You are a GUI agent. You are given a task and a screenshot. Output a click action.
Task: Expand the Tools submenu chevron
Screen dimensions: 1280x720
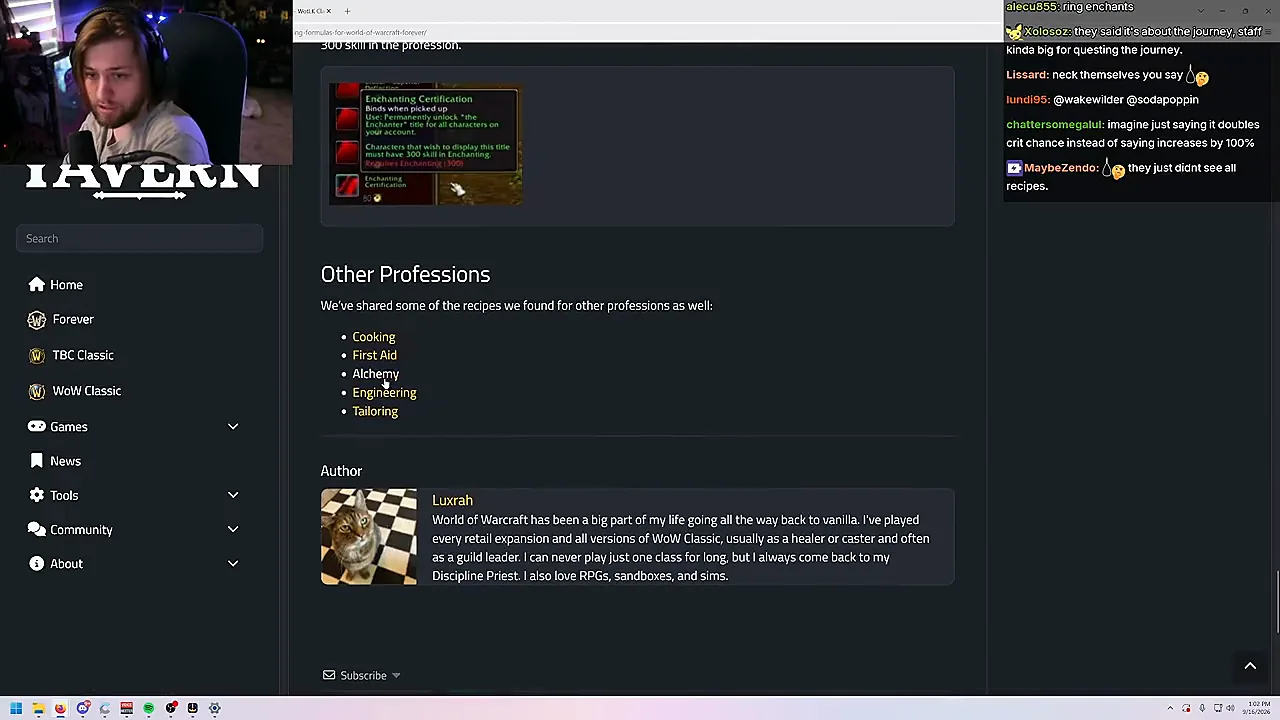coord(233,495)
